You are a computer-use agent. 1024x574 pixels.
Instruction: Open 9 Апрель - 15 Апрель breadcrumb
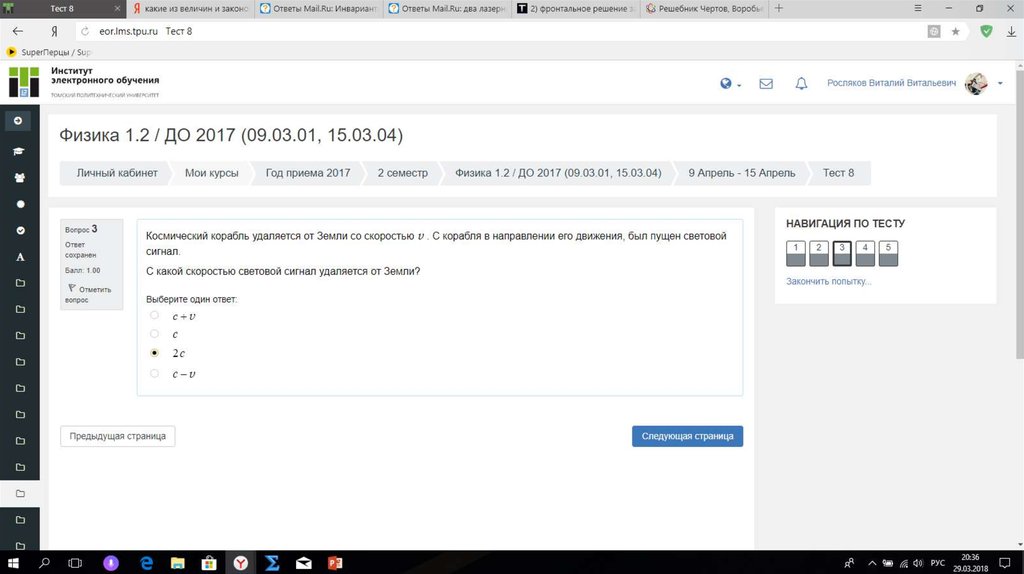(x=742, y=173)
